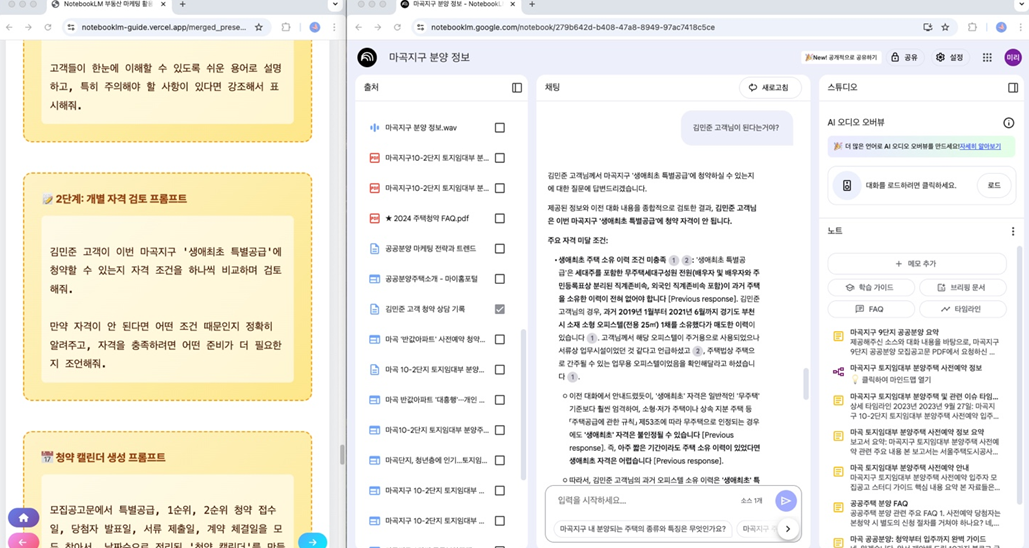Go to next slide in left window
This screenshot has height=548, width=1029.
click(312, 541)
